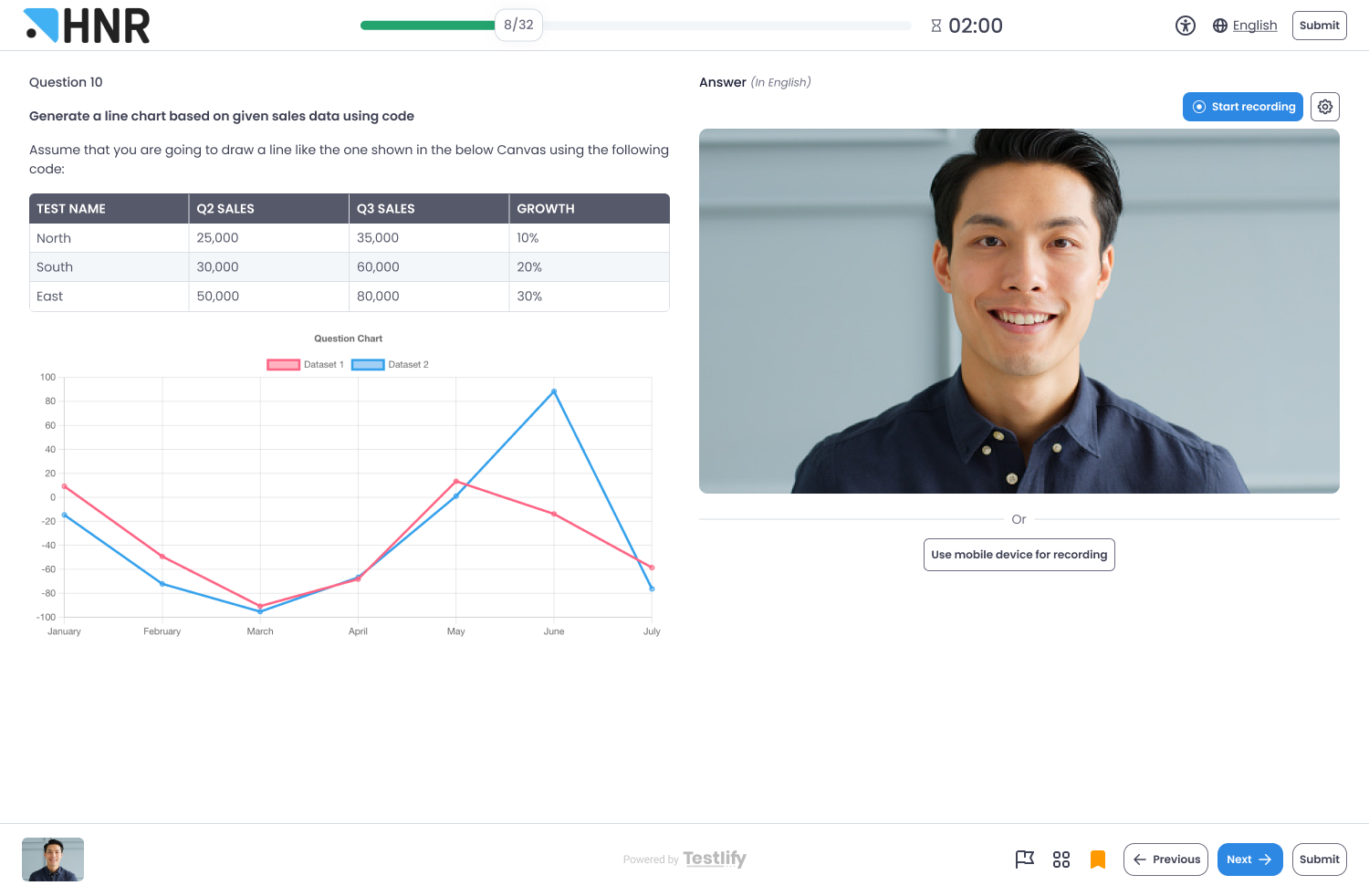This screenshot has width=1369, height=896.
Task: Click Dataset 2 June data point
Action: point(554,391)
